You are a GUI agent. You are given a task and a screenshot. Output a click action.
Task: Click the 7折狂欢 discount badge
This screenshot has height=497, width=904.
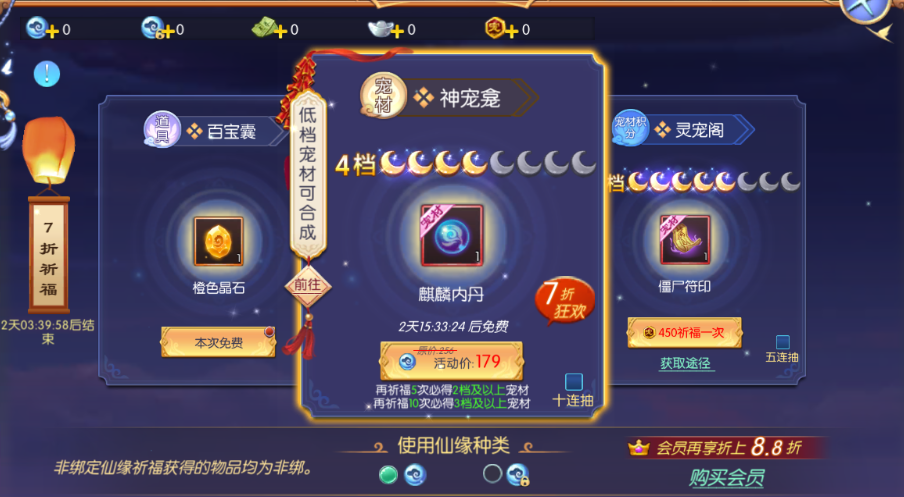pos(564,300)
